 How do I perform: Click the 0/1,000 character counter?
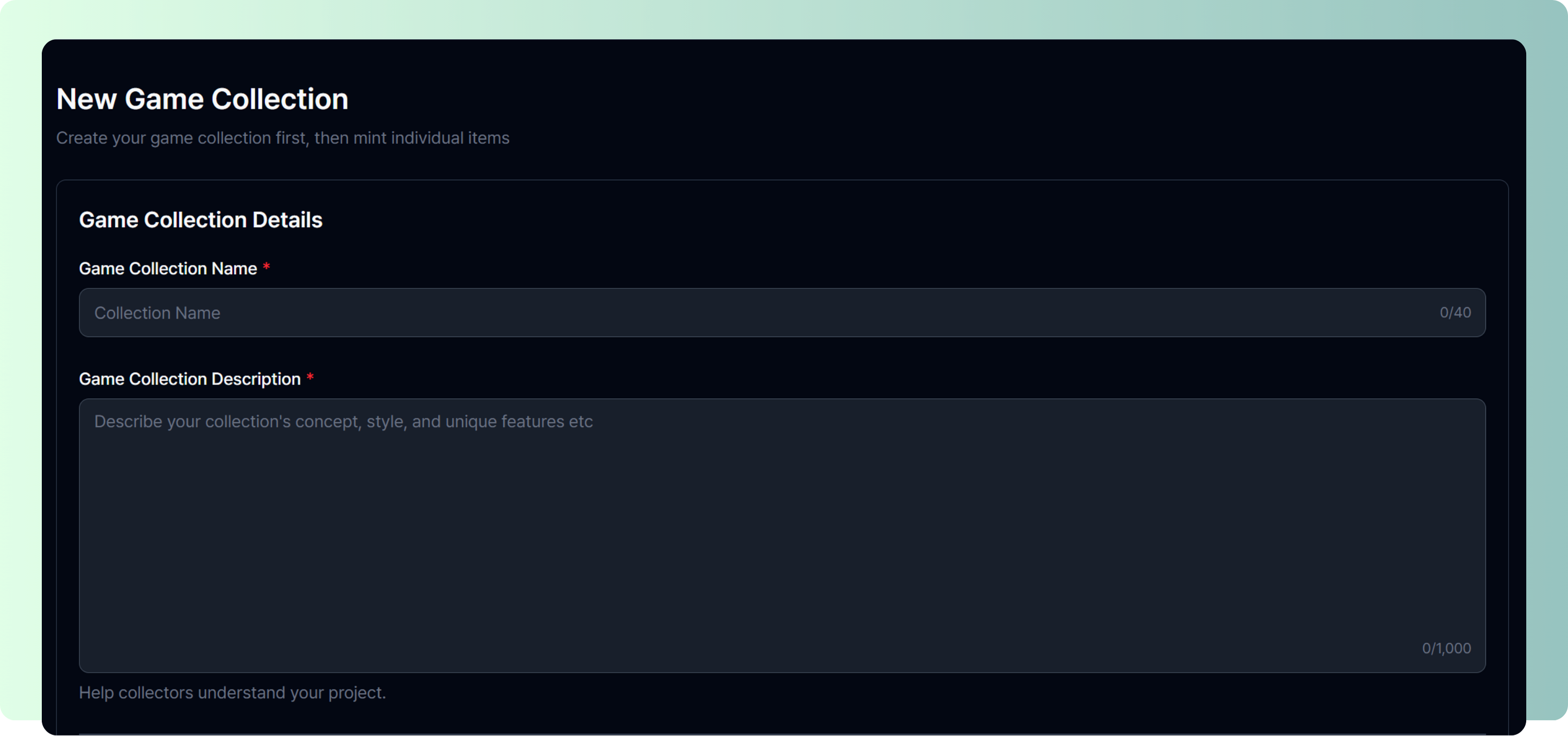click(x=1446, y=648)
